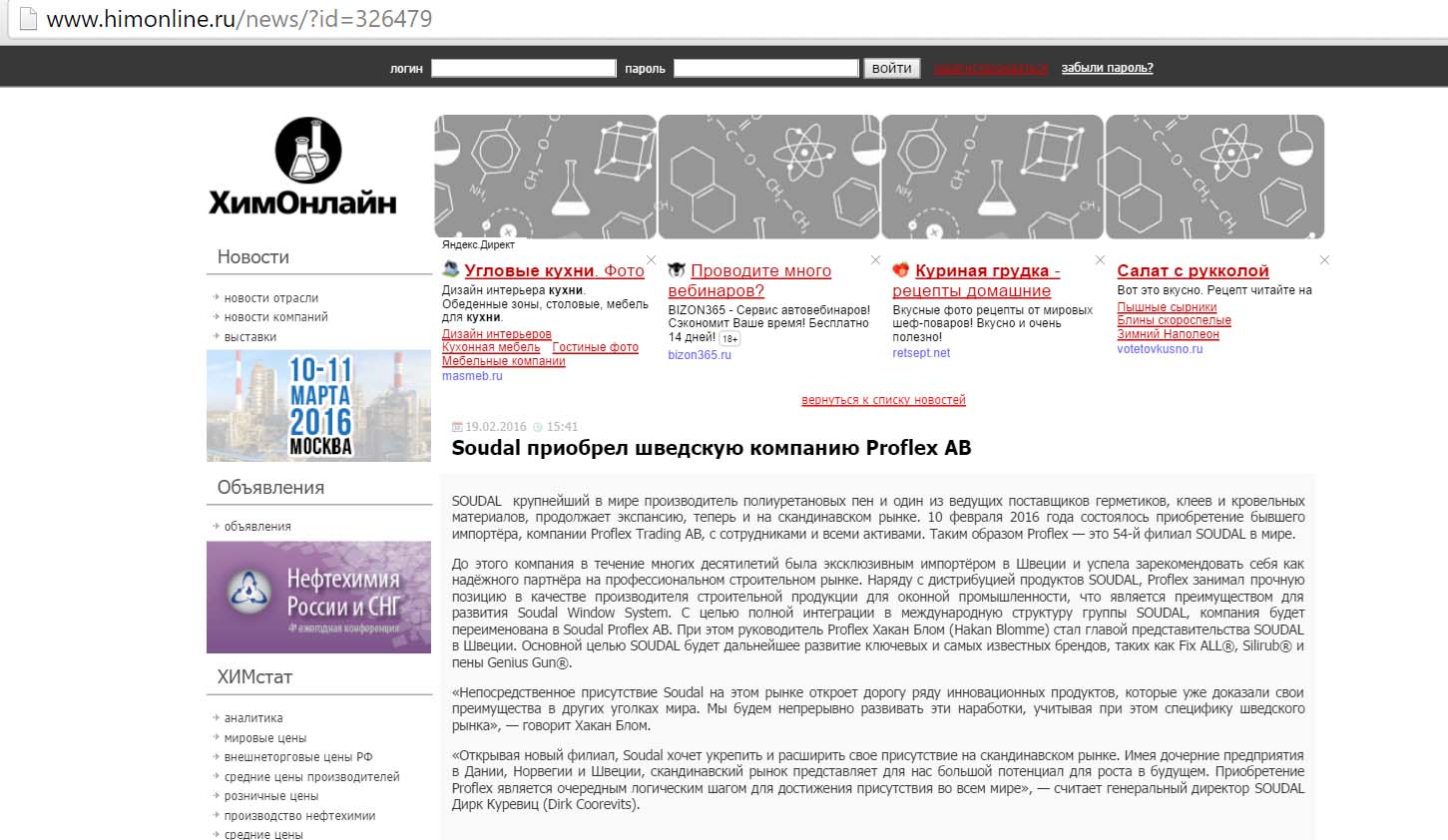Viewport: 1448px width, 840px height.
Task: Dismiss the Проводите много вебинаров ad
Action: 875,260
